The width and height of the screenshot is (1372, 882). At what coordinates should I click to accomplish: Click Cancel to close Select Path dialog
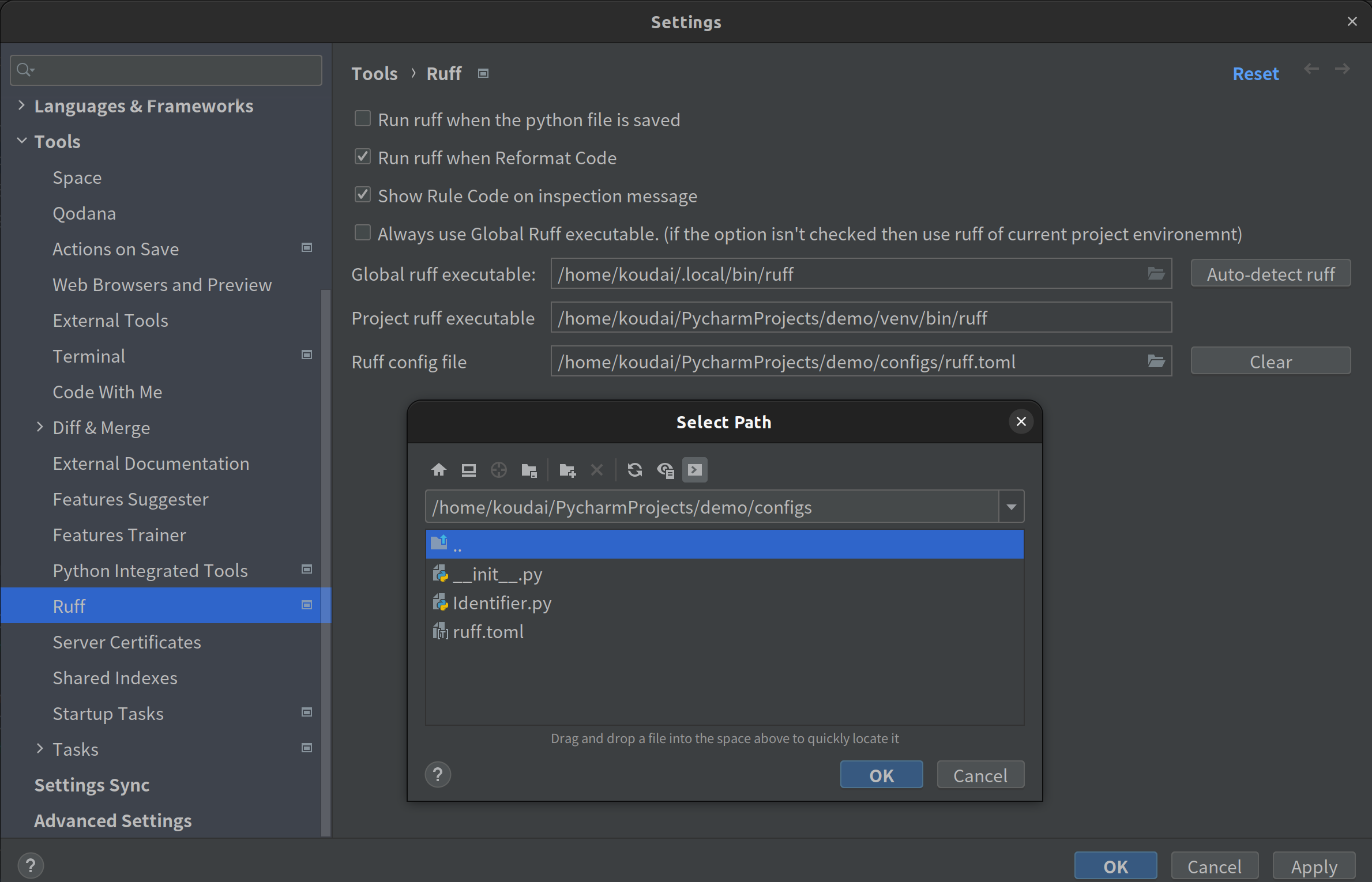980,775
